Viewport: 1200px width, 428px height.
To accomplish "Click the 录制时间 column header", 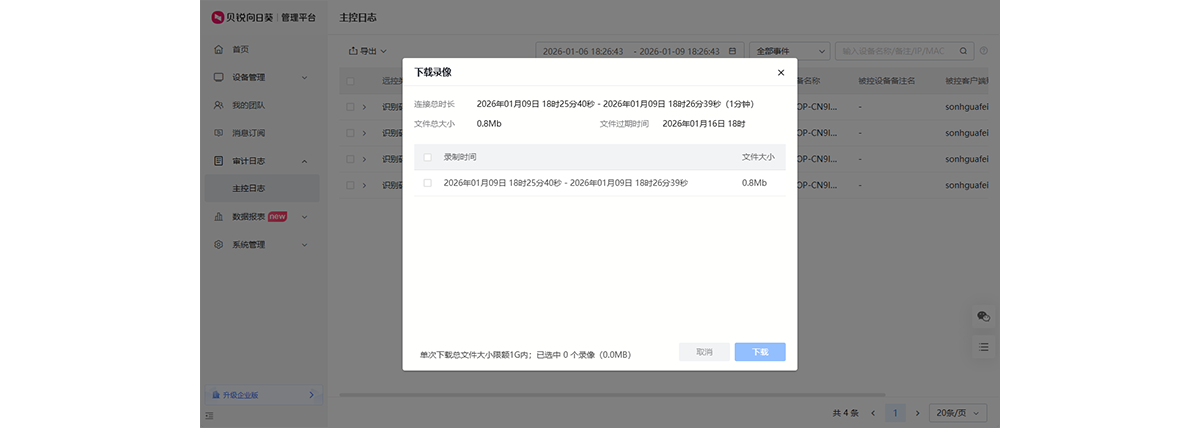I will pyautogui.click(x=460, y=157).
